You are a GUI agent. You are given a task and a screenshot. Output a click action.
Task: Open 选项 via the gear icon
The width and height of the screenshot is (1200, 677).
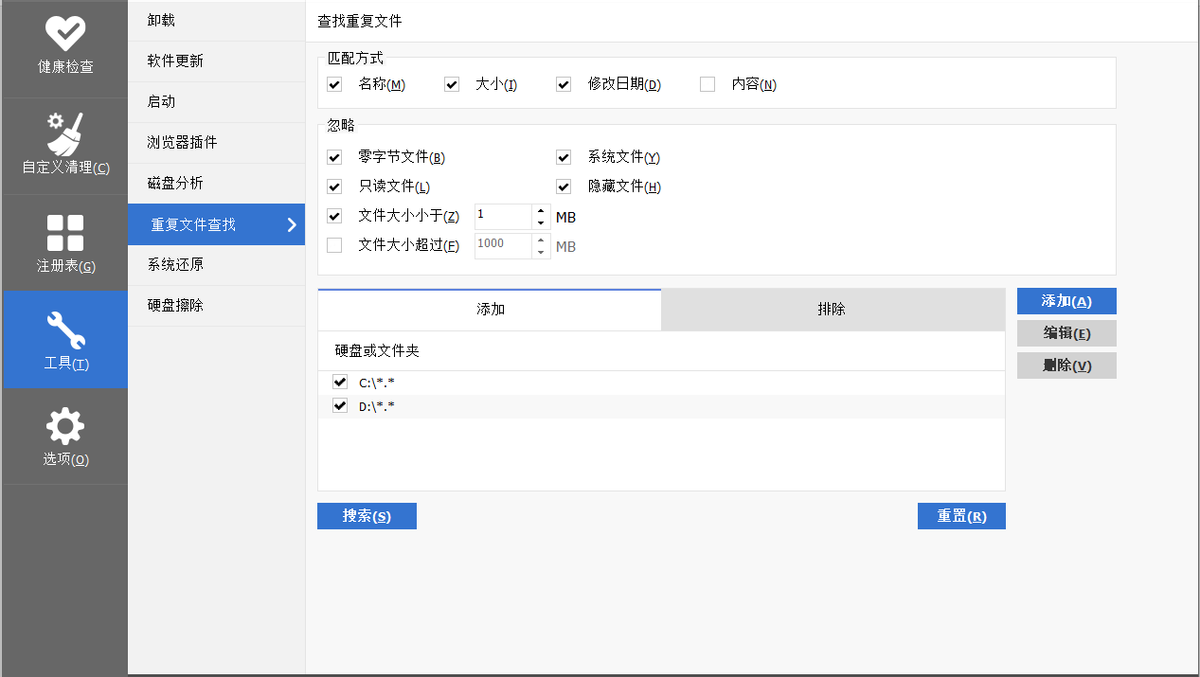(x=64, y=424)
